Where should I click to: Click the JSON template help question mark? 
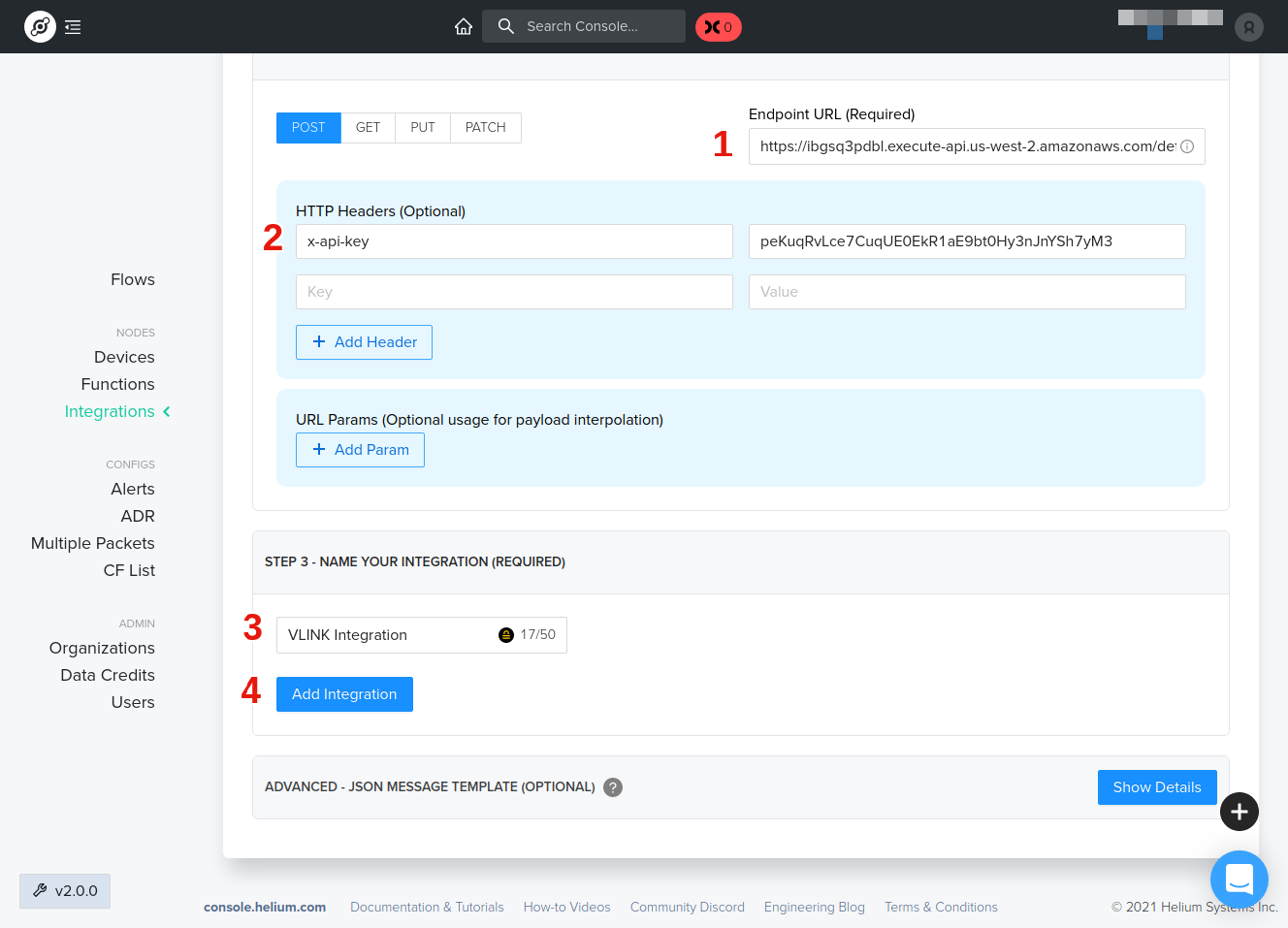613,787
